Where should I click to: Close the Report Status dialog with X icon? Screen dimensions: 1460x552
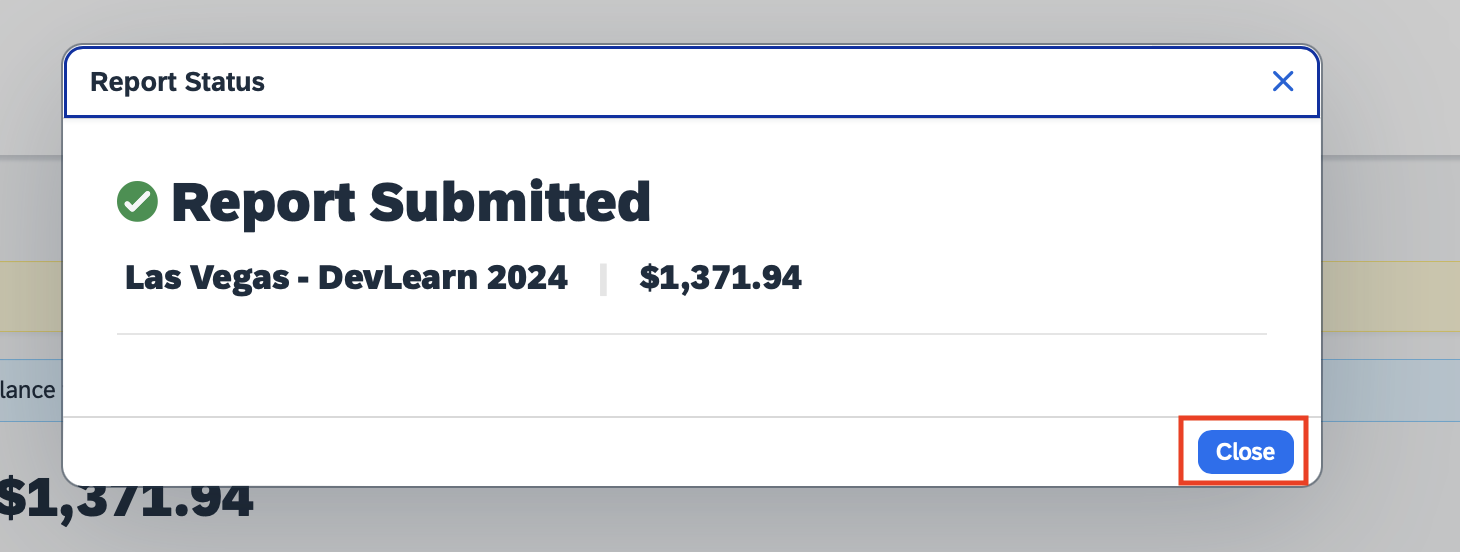point(1283,82)
